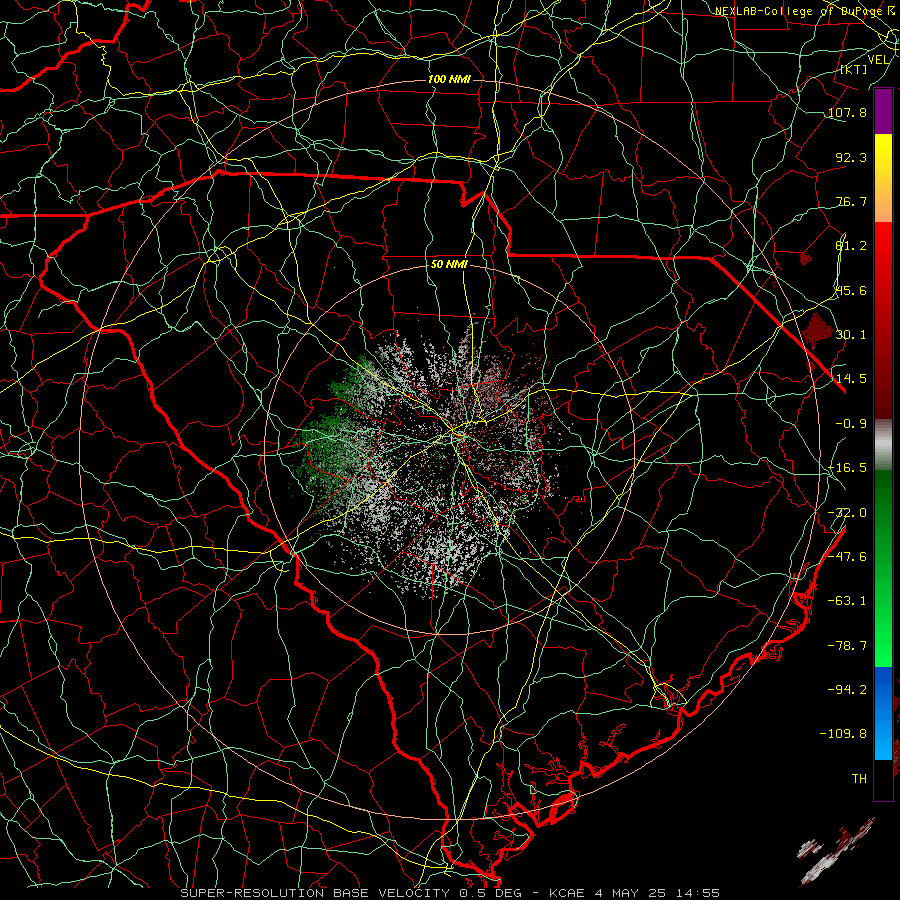This screenshot has height=900, width=900.
Task: Click the yellow segment of the color bar
Action: [x=883, y=178]
